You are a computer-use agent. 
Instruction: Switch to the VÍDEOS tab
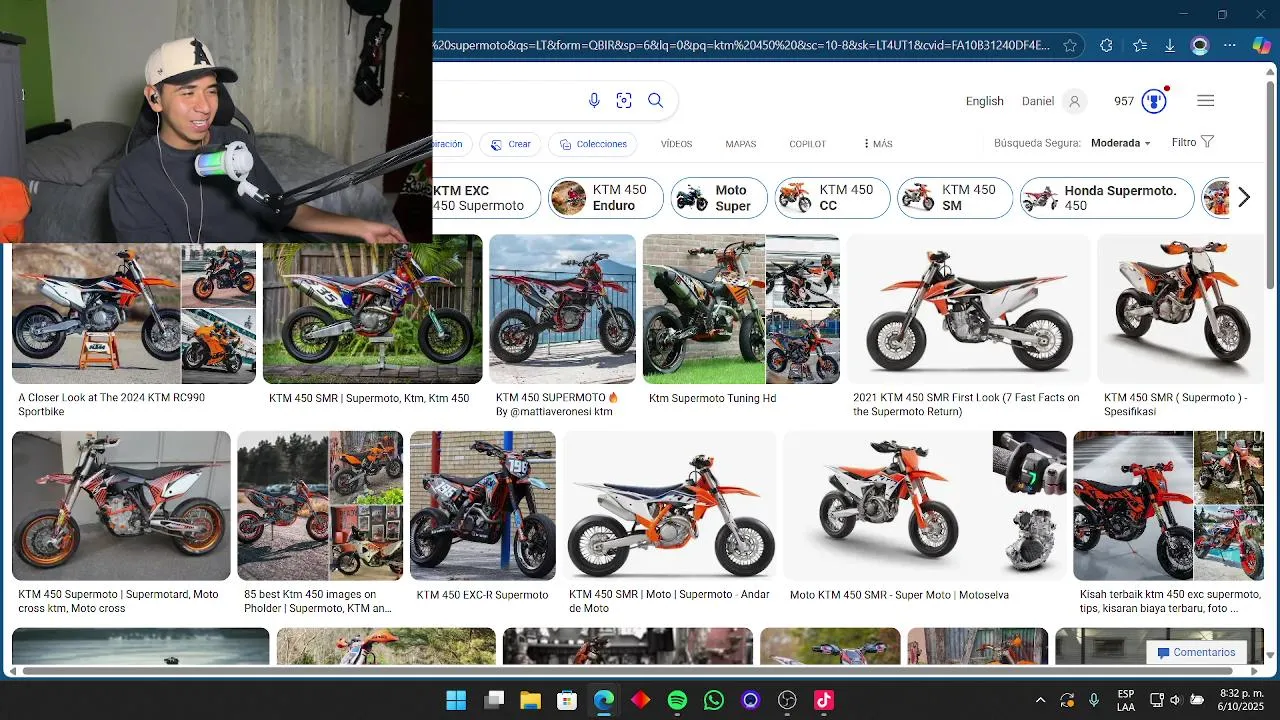pos(676,144)
